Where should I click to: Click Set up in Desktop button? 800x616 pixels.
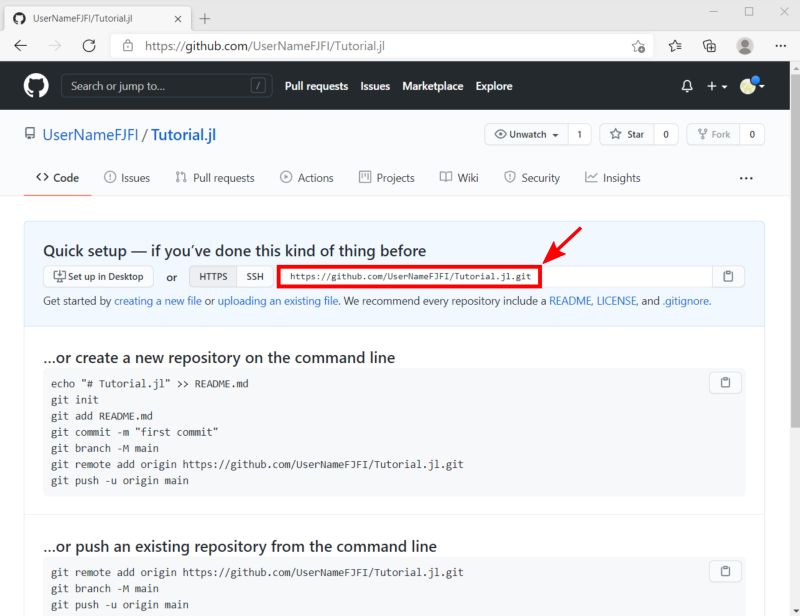[98, 276]
